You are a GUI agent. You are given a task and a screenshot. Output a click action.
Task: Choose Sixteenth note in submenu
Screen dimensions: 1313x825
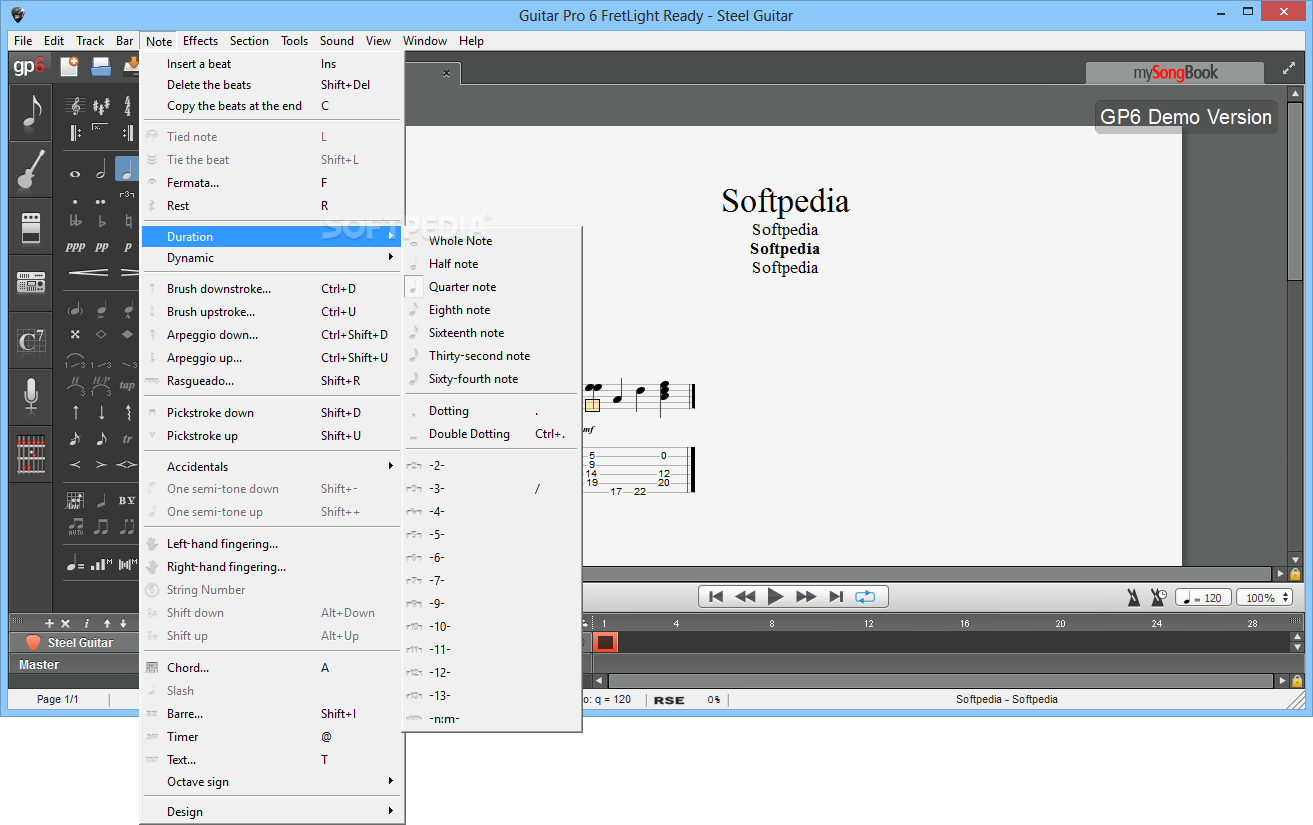click(492, 333)
